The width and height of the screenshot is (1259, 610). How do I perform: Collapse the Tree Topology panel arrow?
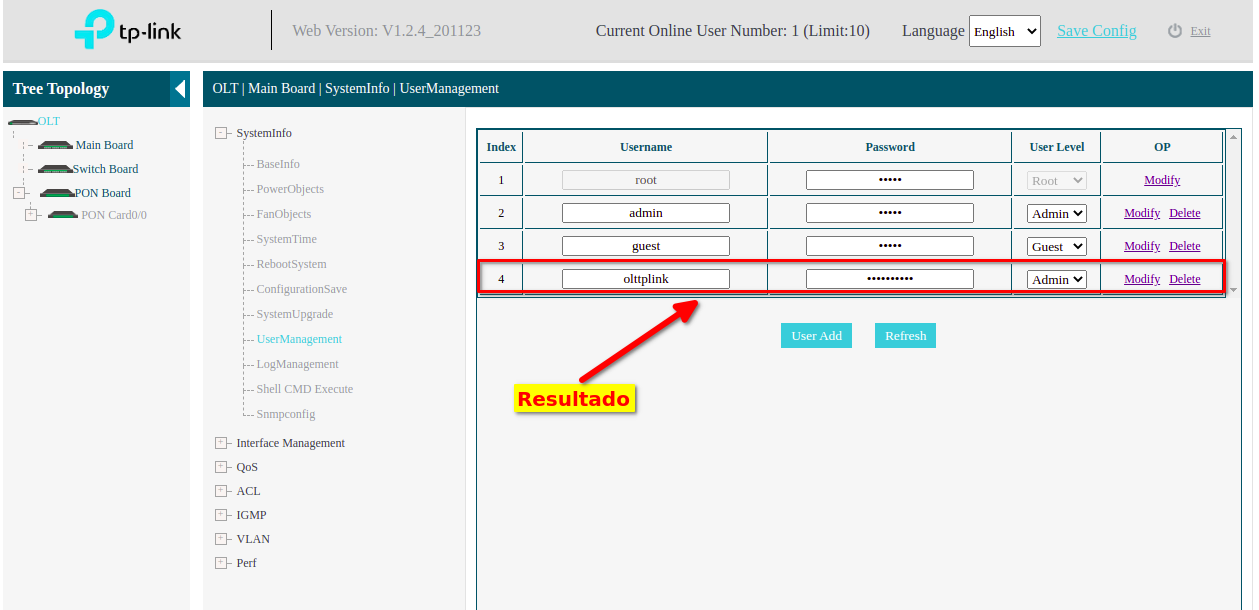[x=180, y=89]
